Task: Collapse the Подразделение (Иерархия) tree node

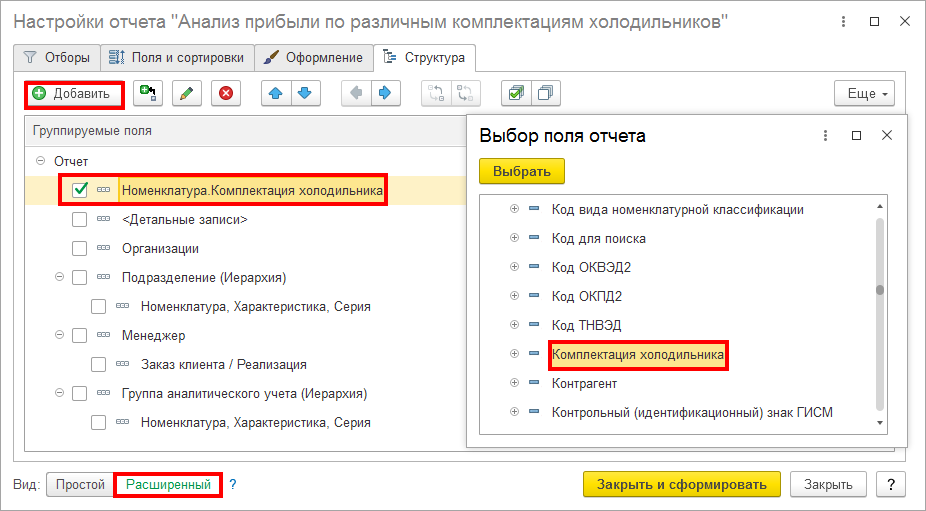Action: 59,278
